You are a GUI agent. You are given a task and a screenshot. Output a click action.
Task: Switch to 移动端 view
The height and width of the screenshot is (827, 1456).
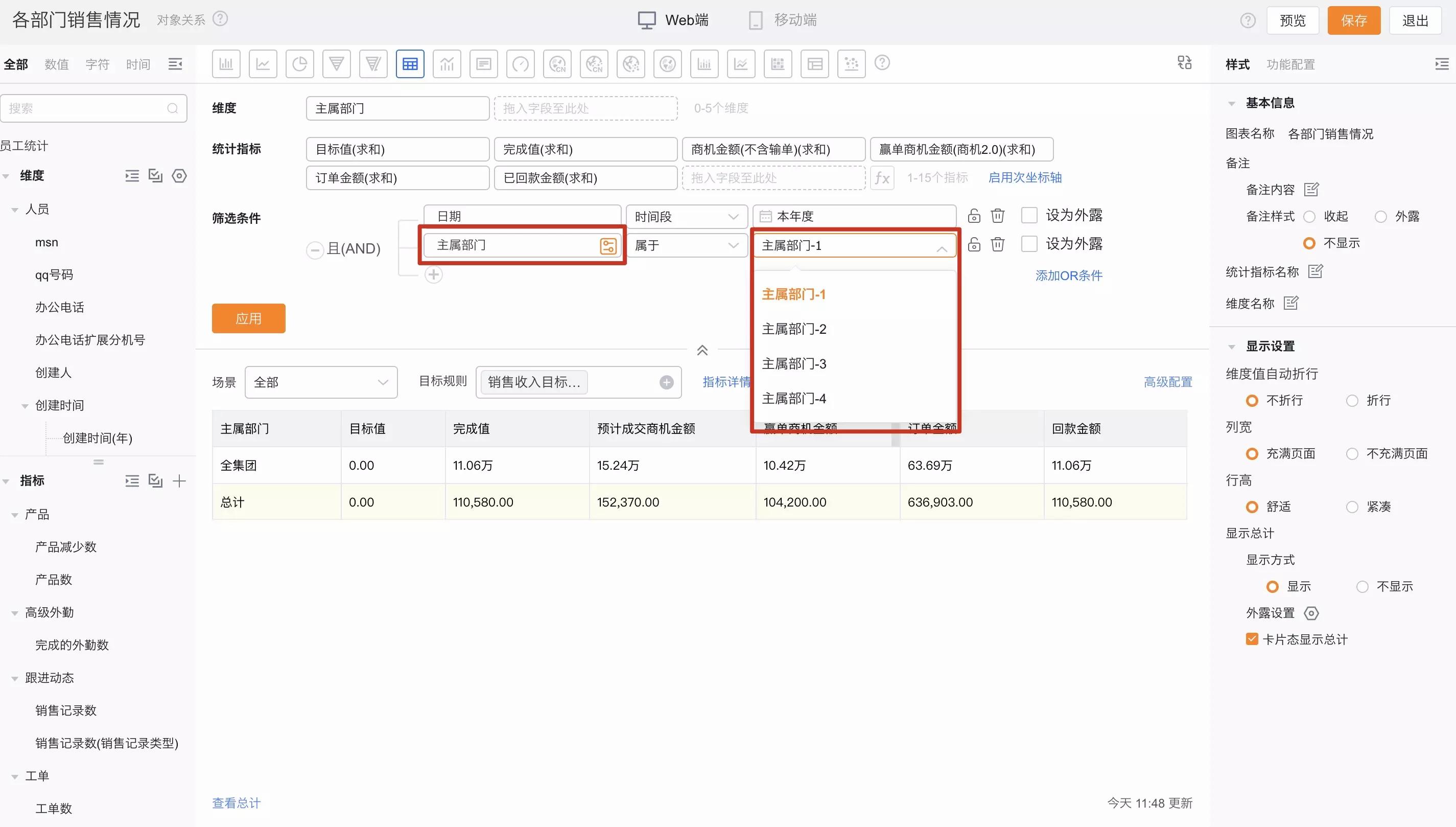pos(783,20)
